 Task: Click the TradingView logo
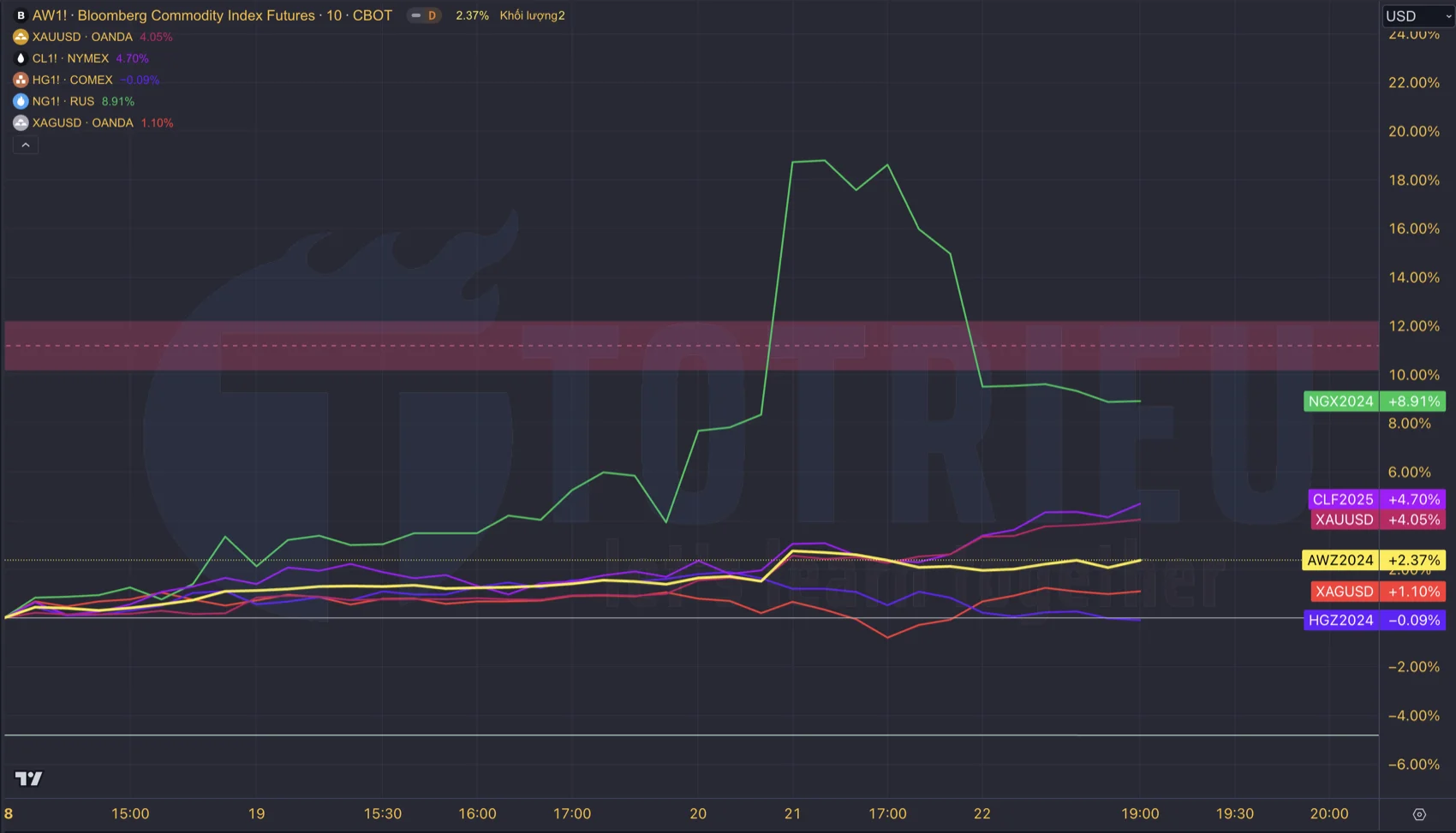[28, 778]
